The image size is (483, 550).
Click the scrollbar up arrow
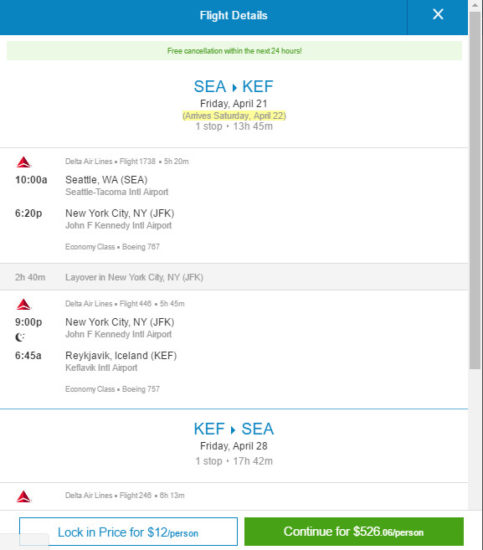click(x=475, y=5)
